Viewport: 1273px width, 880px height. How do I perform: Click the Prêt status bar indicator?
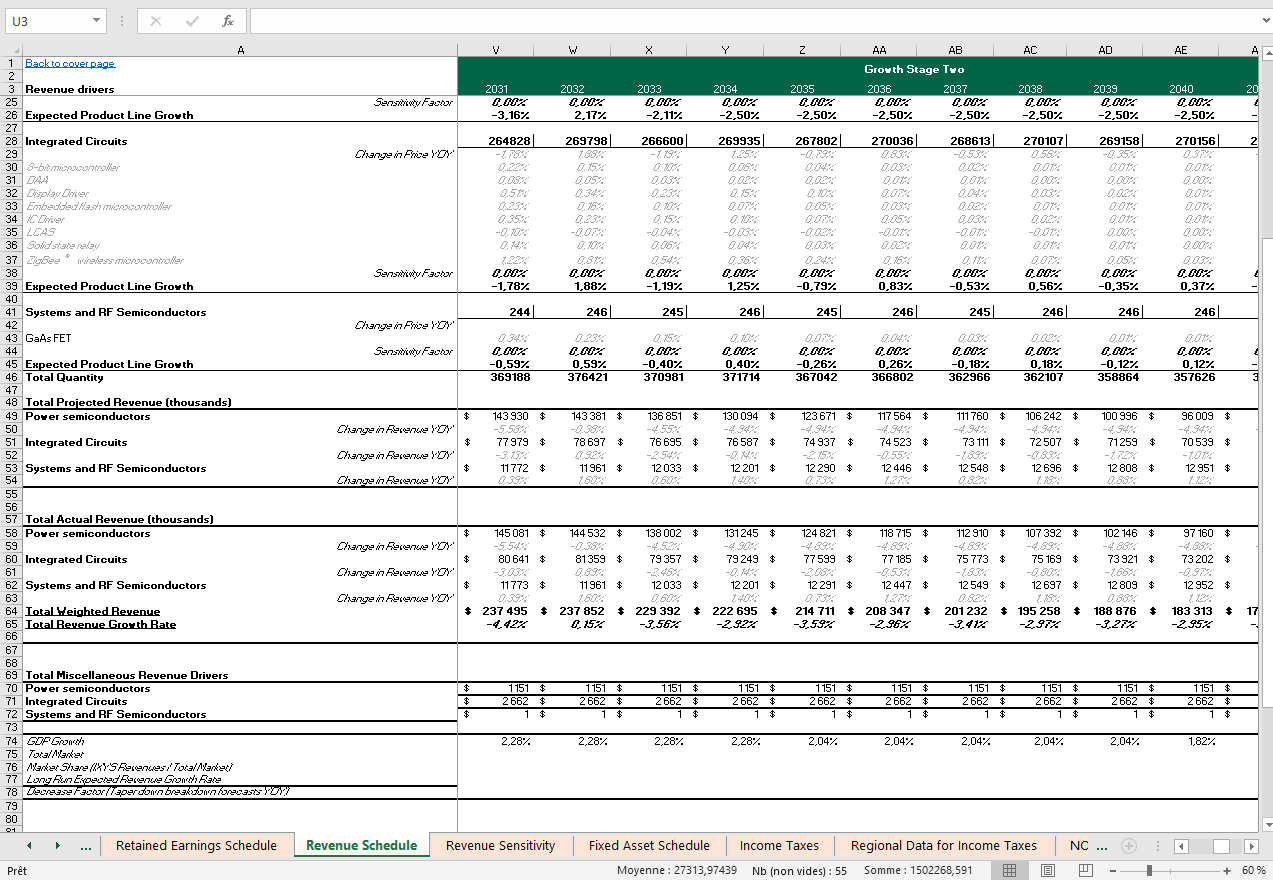17,871
